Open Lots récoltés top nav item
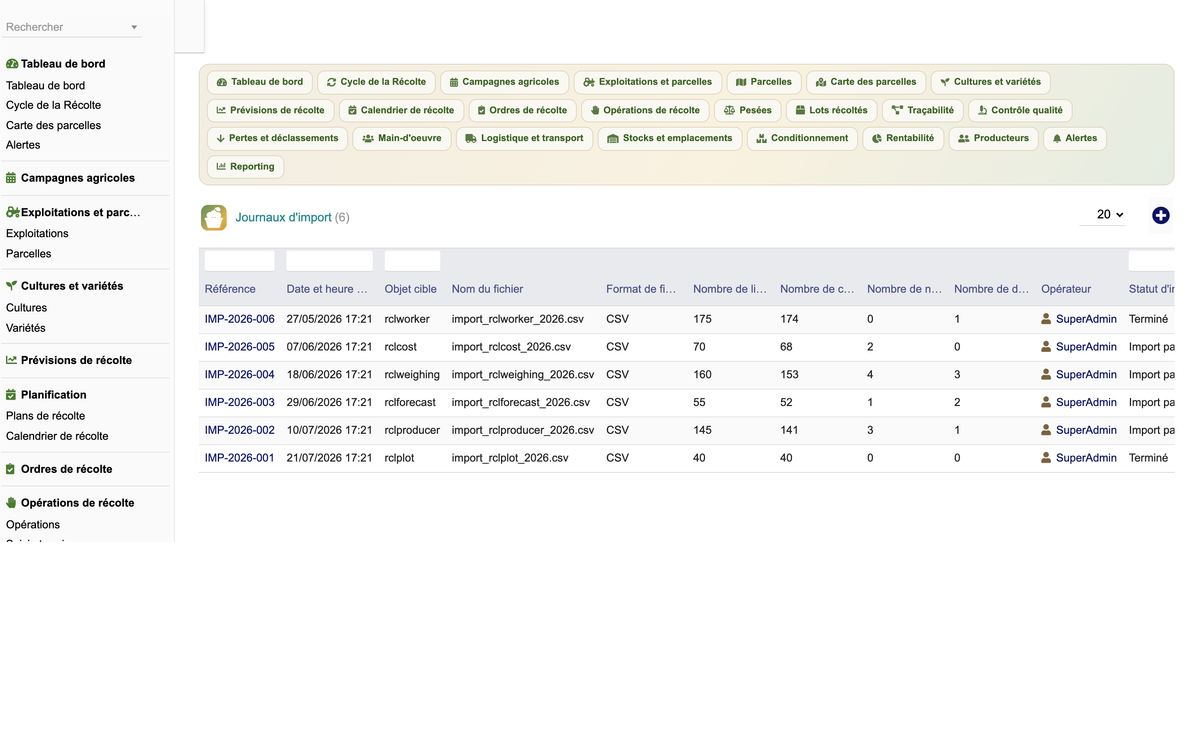 click(x=831, y=110)
